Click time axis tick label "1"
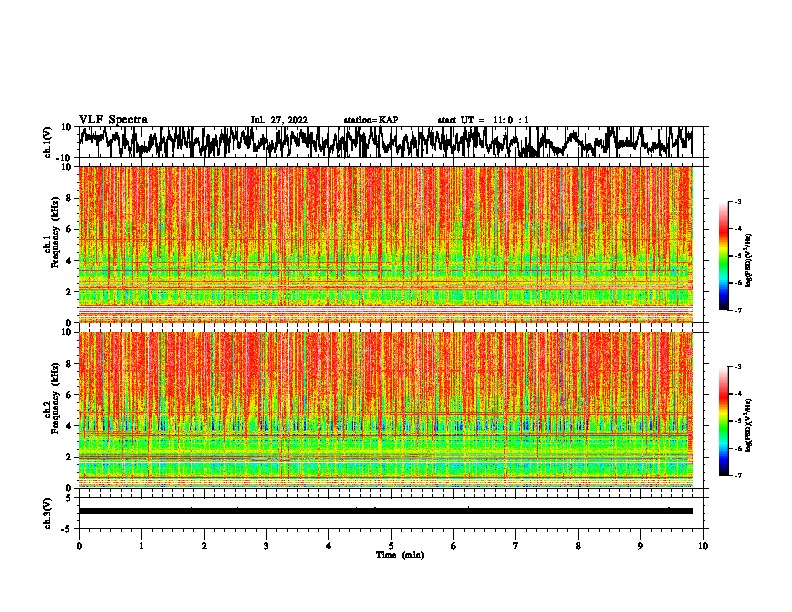 tap(141, 546)
